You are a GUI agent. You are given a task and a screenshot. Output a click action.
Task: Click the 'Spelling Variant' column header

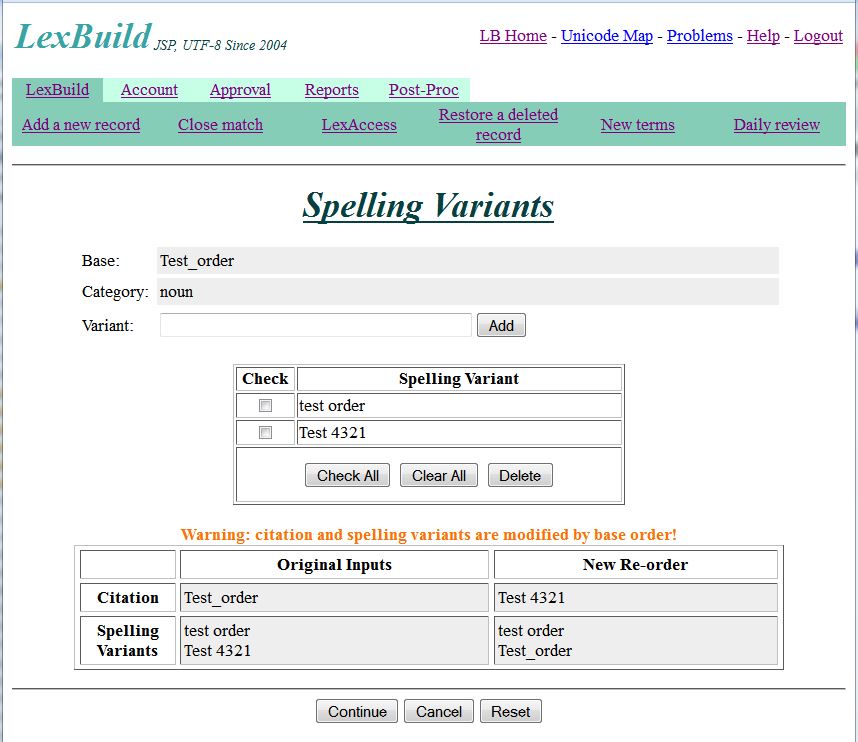(x=459, y=379)
